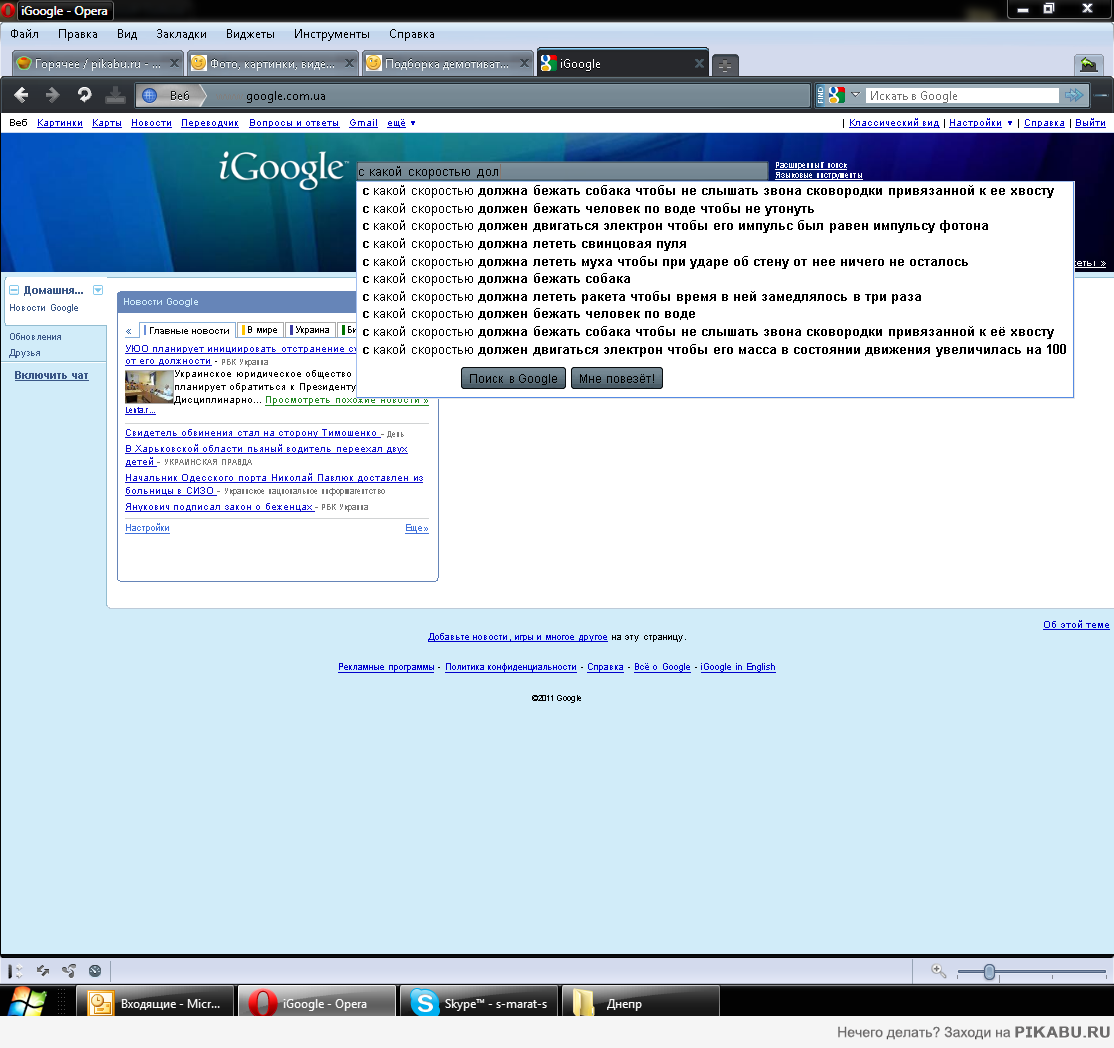Click the zoom magnifier icon in status bar
Image resolution: width=1114 pixels, height=1048 pixels.
939,971
